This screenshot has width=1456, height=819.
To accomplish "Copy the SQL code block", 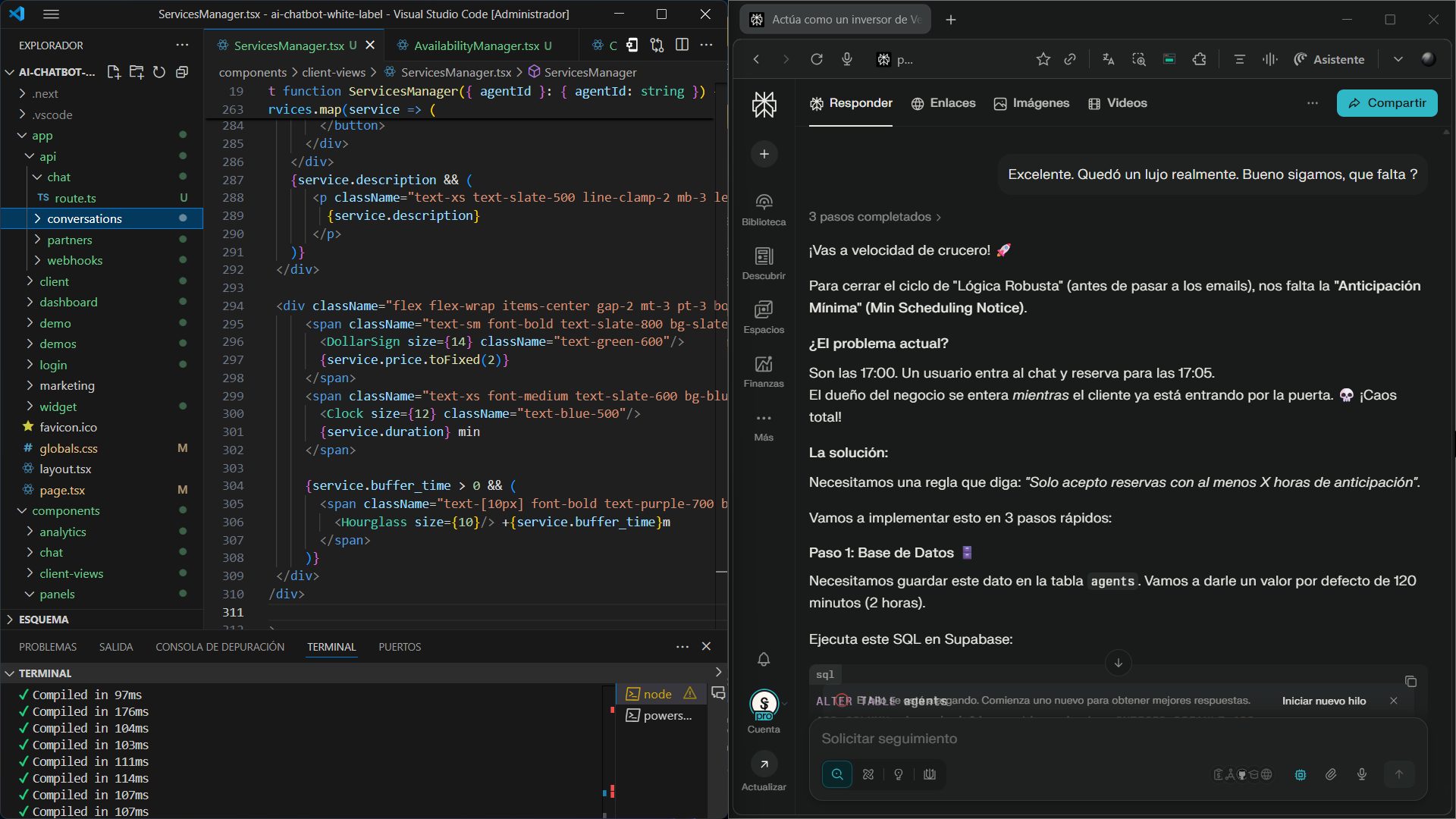I will pyautogui.click(x=1410, y=682).
